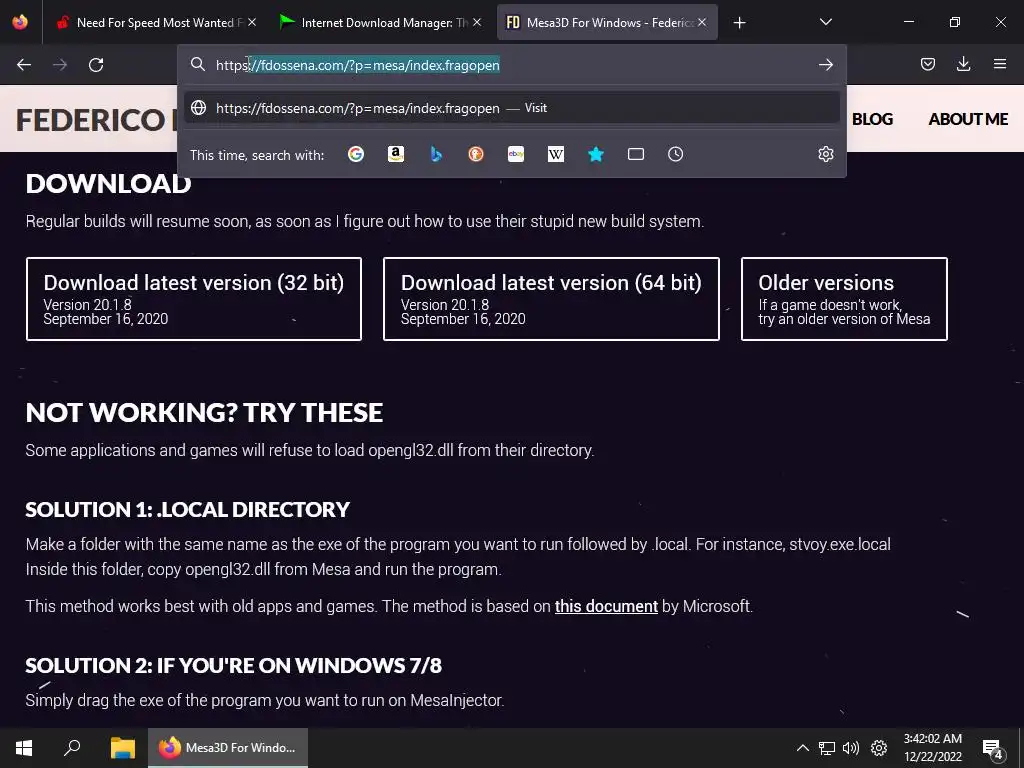Search this time with Wikipedia

tap(556, 154)
